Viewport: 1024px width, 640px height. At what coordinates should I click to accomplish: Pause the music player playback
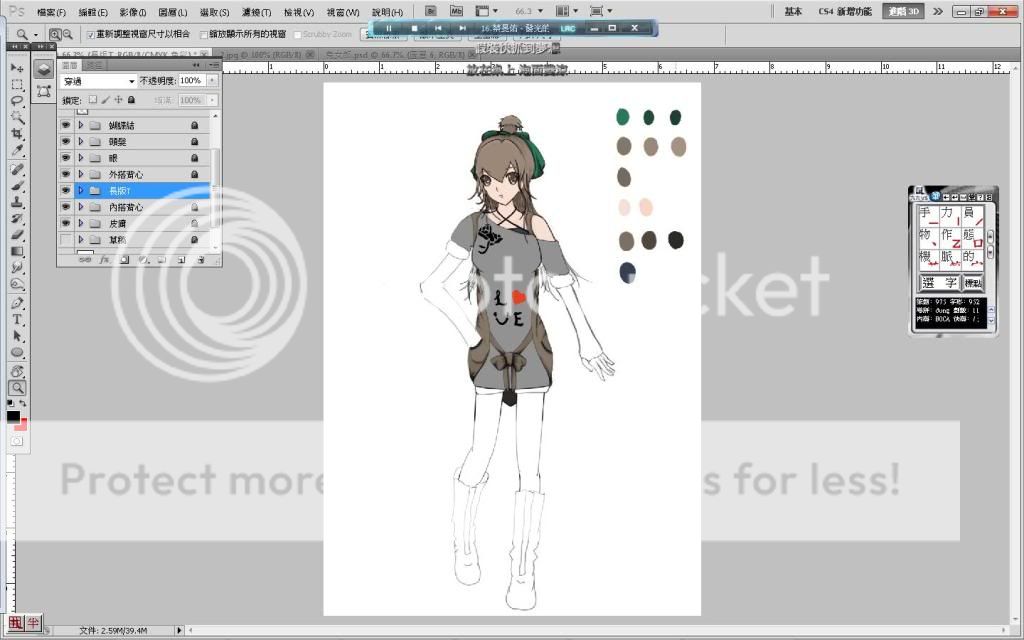coord(389,28)
